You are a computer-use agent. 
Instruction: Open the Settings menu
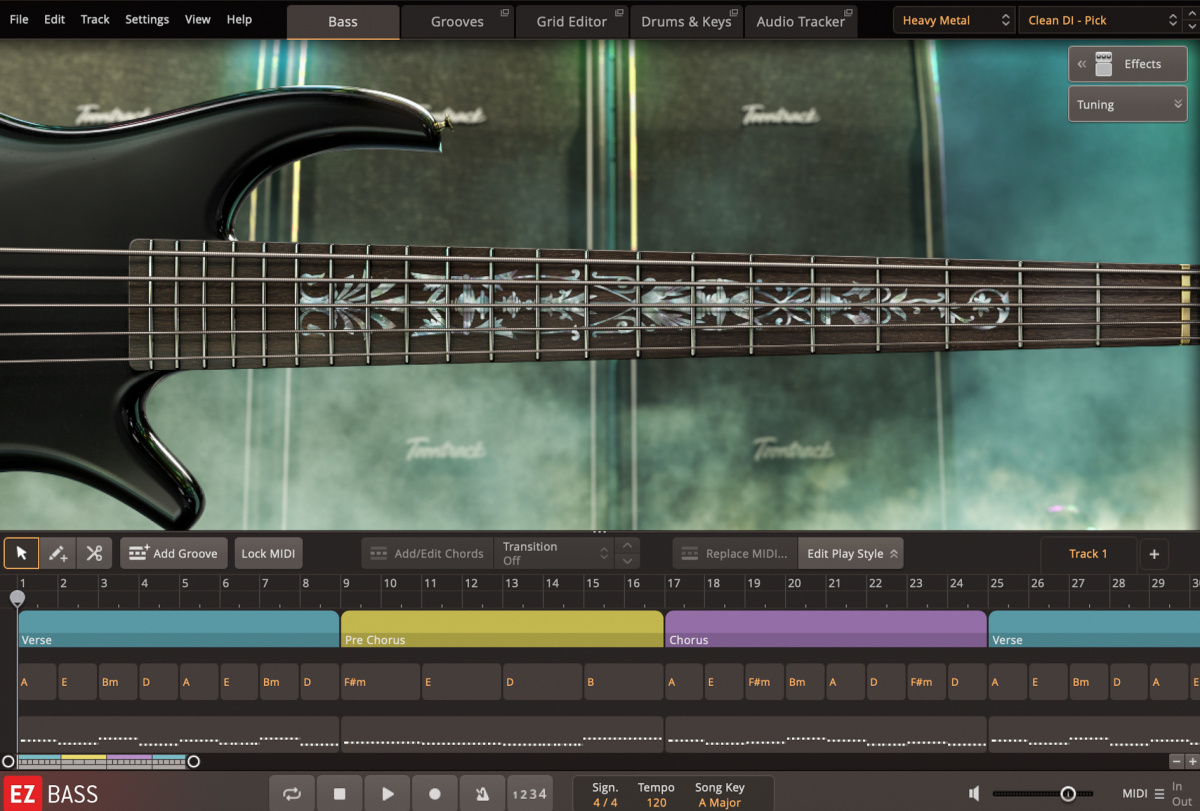pos(146,19)
